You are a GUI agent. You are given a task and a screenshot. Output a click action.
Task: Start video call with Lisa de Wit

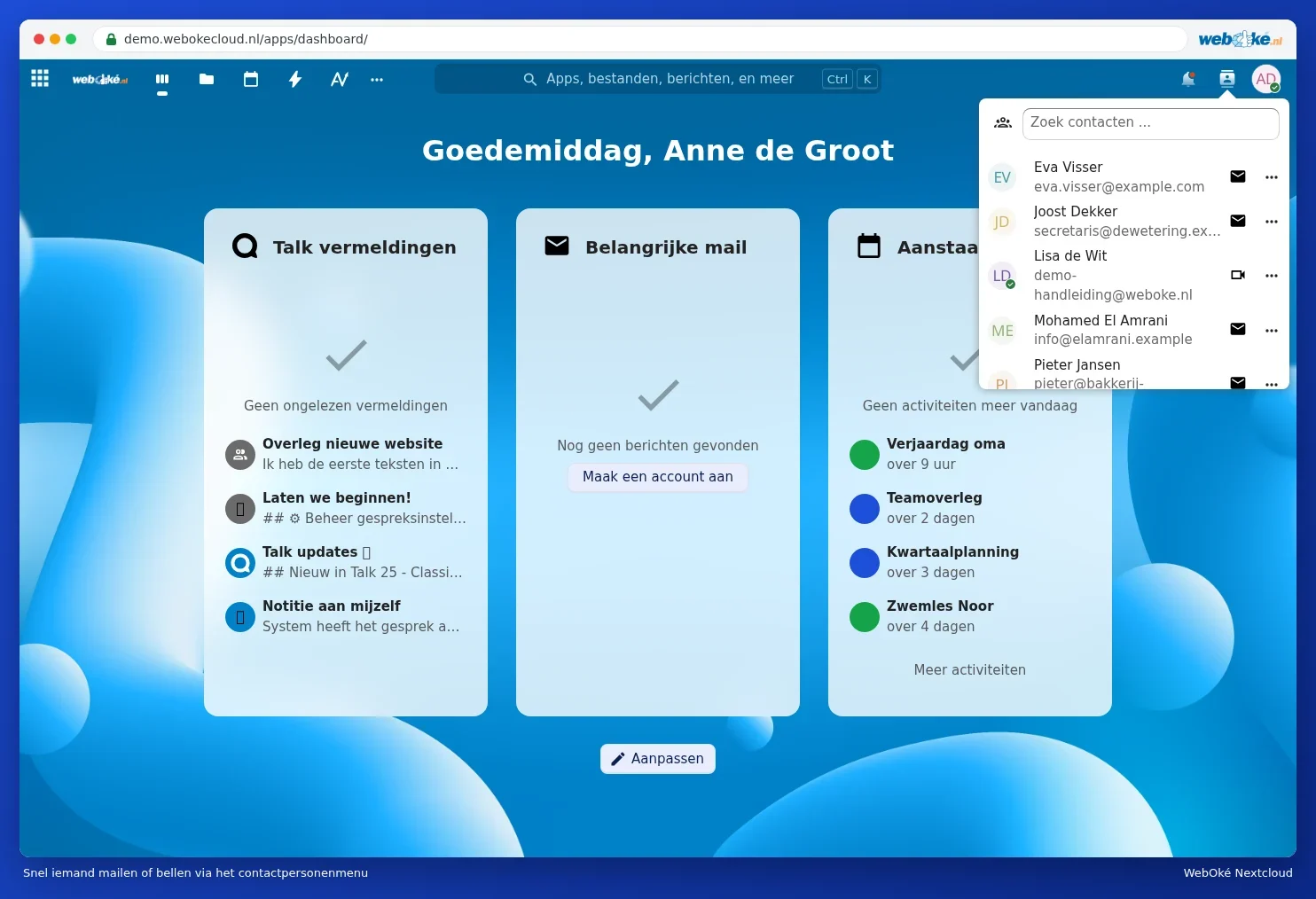1238,275
